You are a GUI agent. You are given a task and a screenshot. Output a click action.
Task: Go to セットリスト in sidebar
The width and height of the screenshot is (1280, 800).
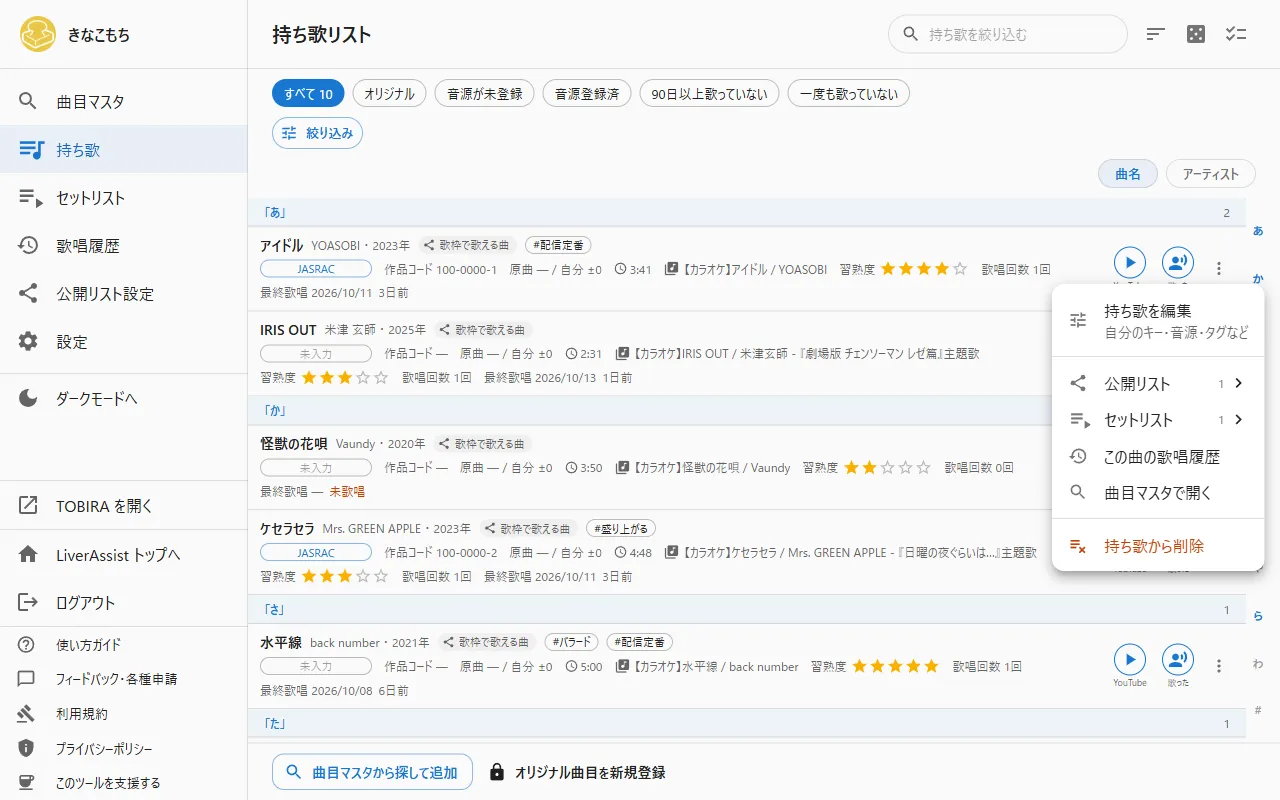tap(123, 197)
